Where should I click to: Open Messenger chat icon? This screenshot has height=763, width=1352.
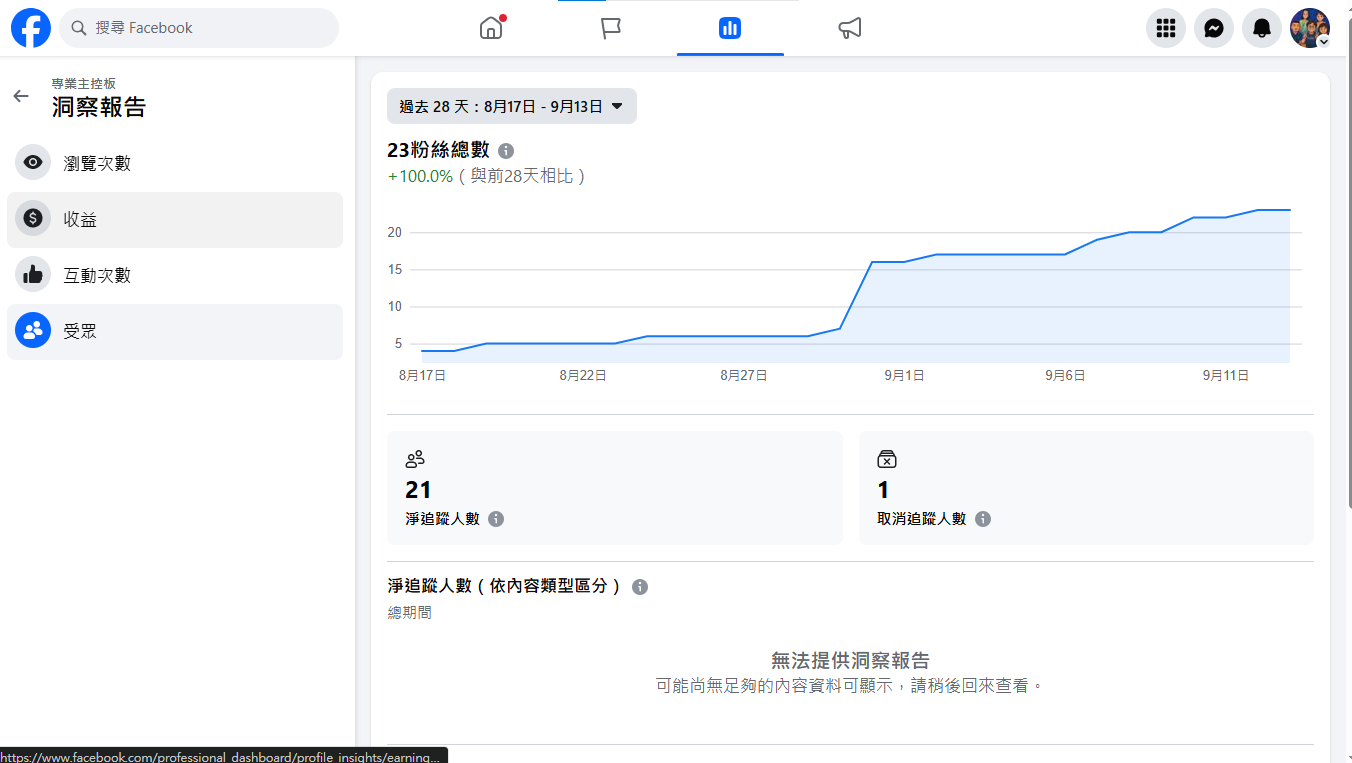pyautogui.click(x=1213, y=28)
